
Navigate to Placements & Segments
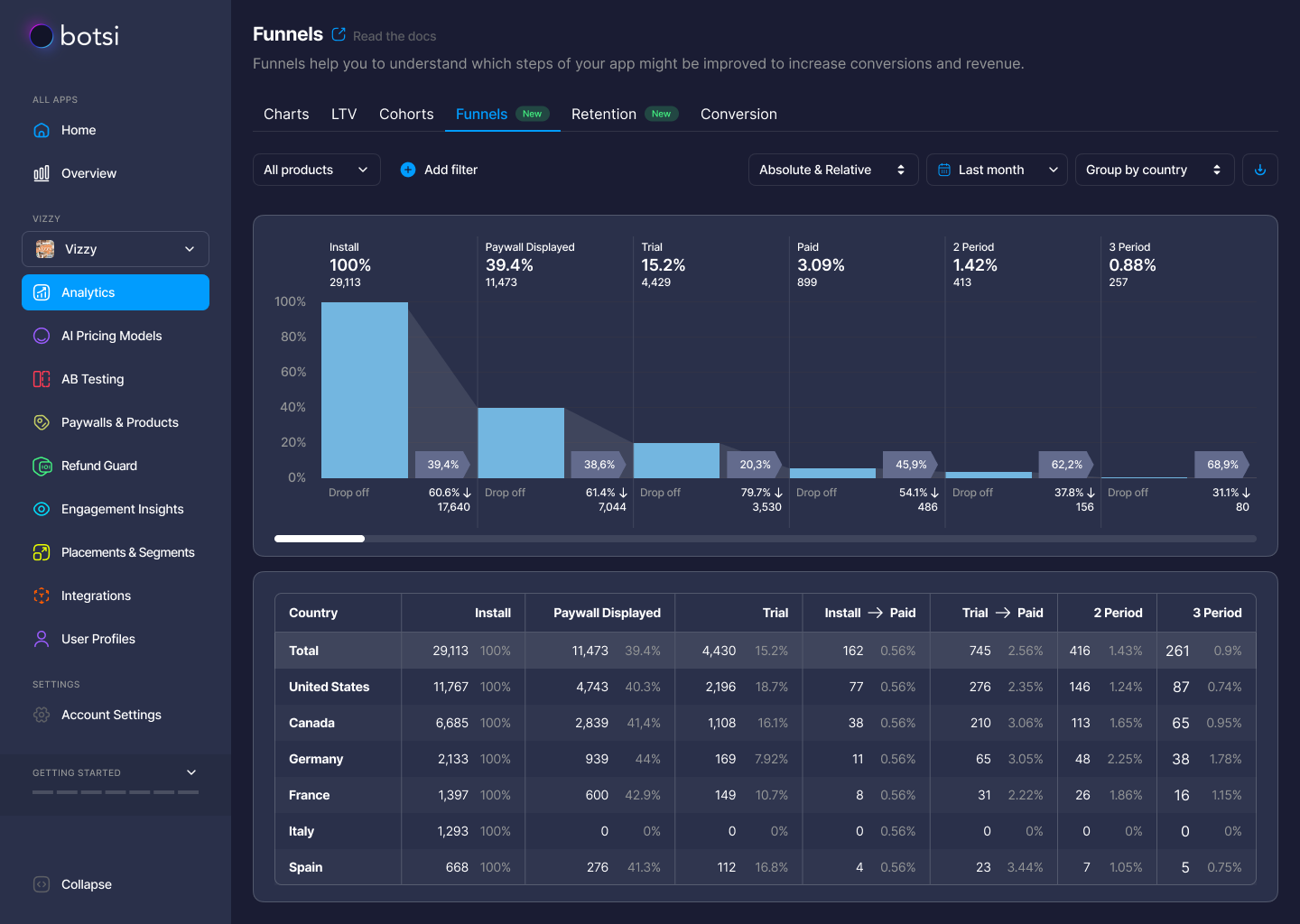127,552
